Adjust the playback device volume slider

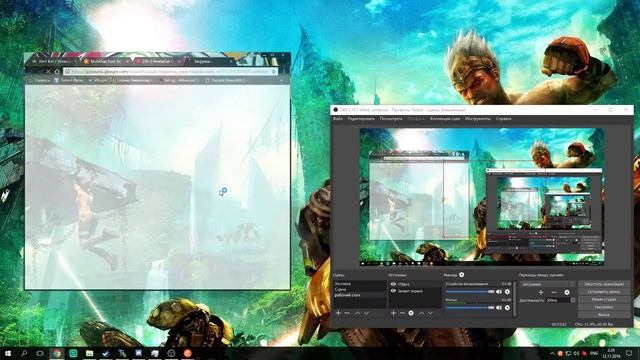point(470,292)
